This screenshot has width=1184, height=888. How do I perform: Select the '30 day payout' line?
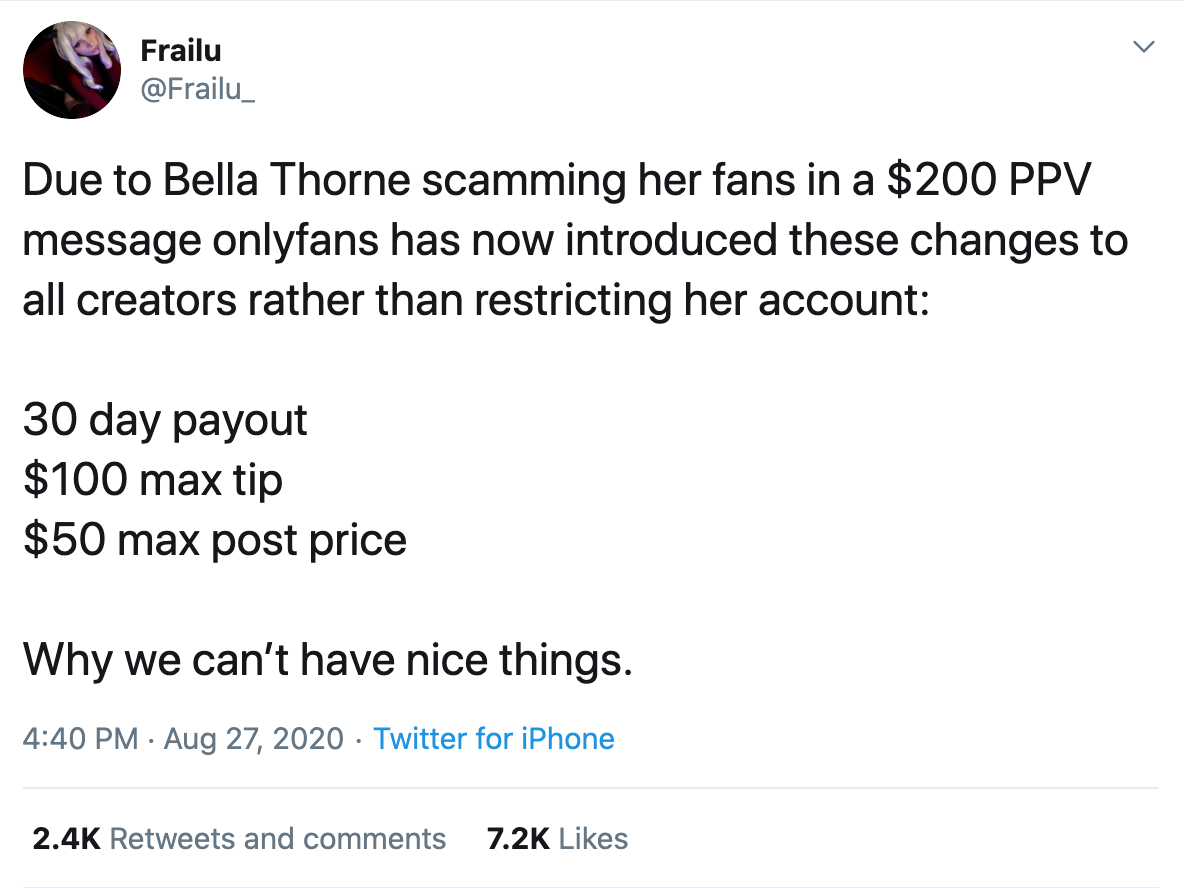click(x=165, y=421)
